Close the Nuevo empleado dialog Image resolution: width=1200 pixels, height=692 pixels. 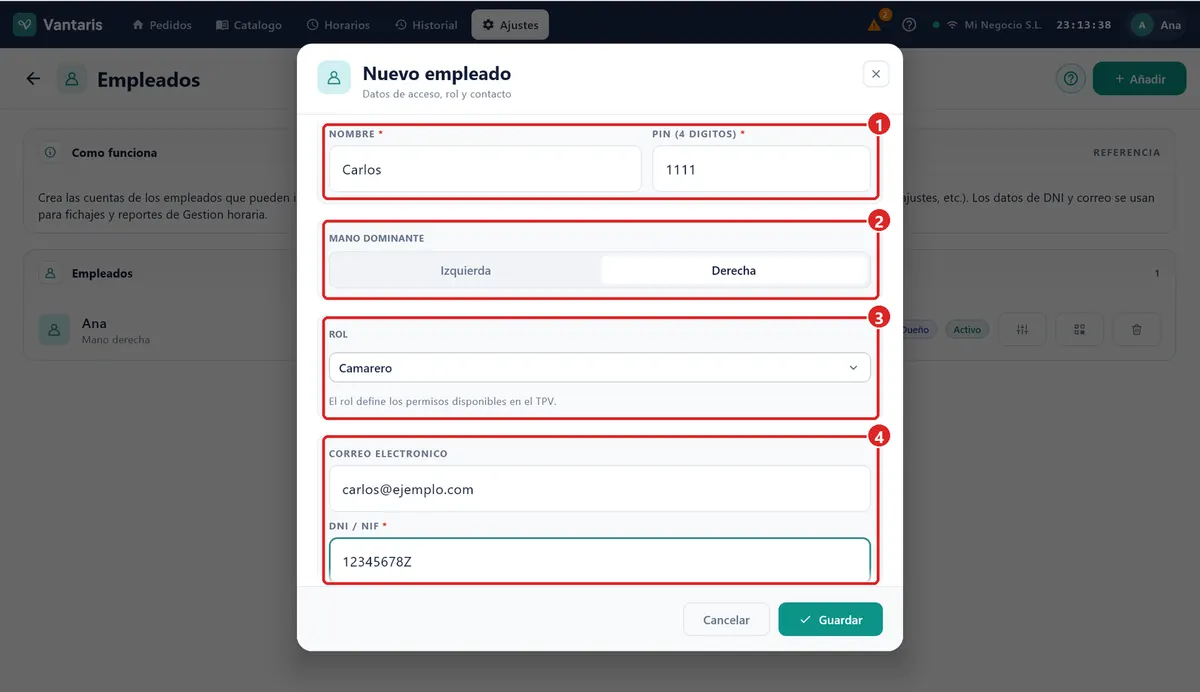[x=876, y=74]
